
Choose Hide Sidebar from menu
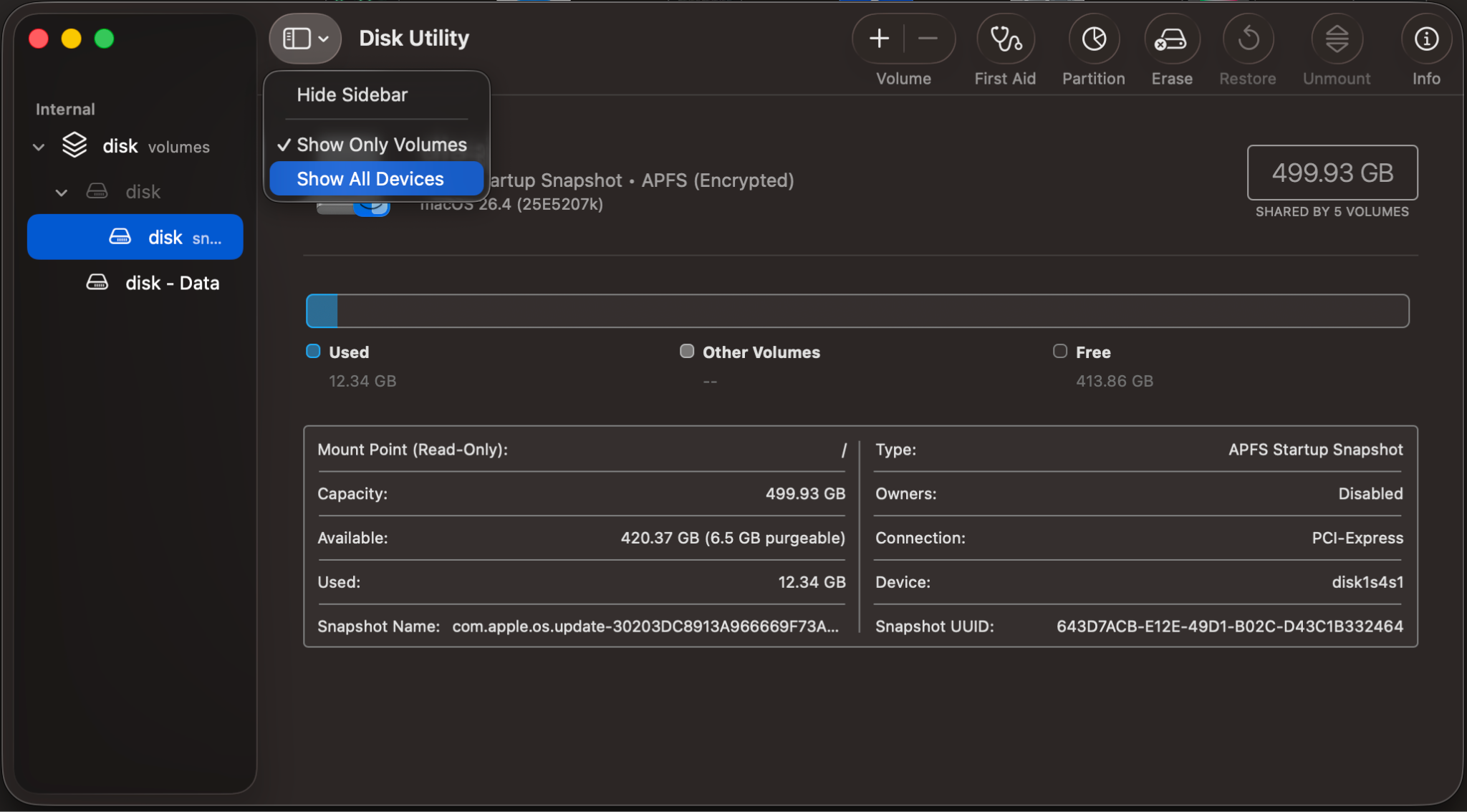[352, 95]
